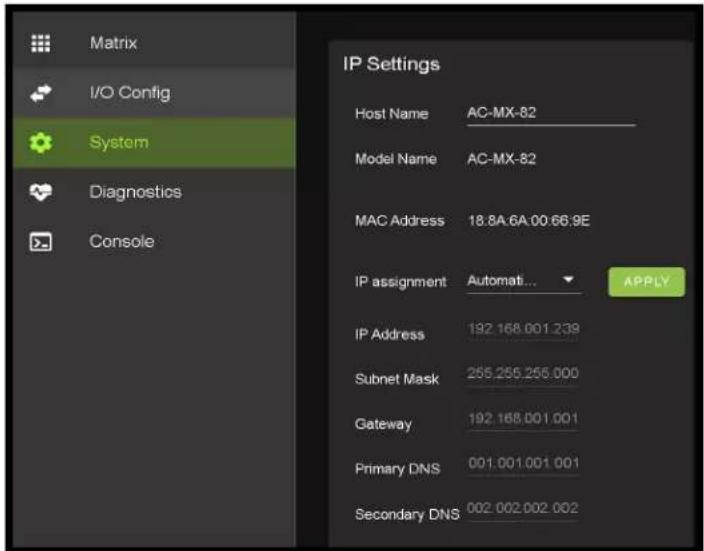Screen dimensions: 704x551
Task: Click the Subnet Mask label
Action: click(x=397, y=379)
